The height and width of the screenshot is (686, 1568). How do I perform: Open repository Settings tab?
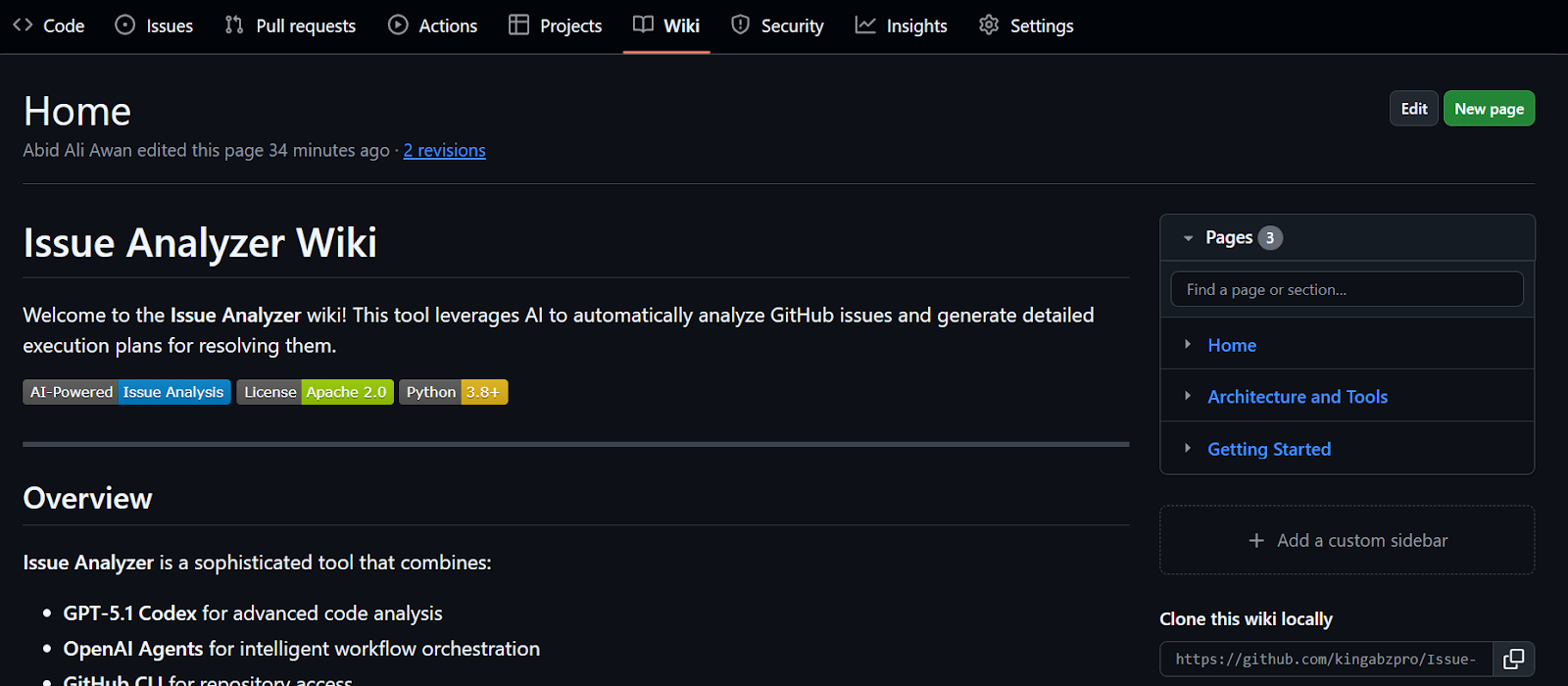coord(1026,25)
